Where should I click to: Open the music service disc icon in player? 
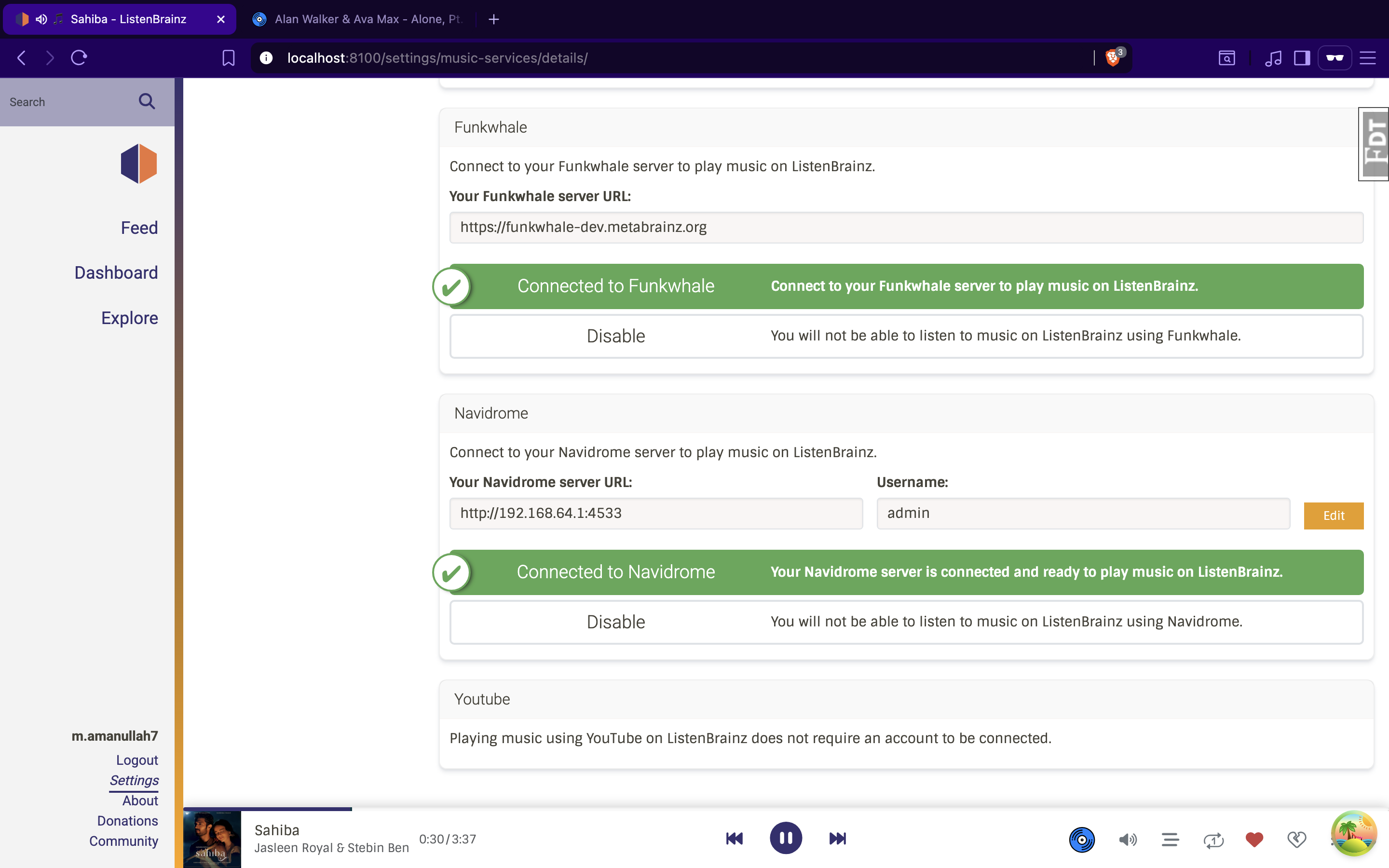click(1082, 840)
